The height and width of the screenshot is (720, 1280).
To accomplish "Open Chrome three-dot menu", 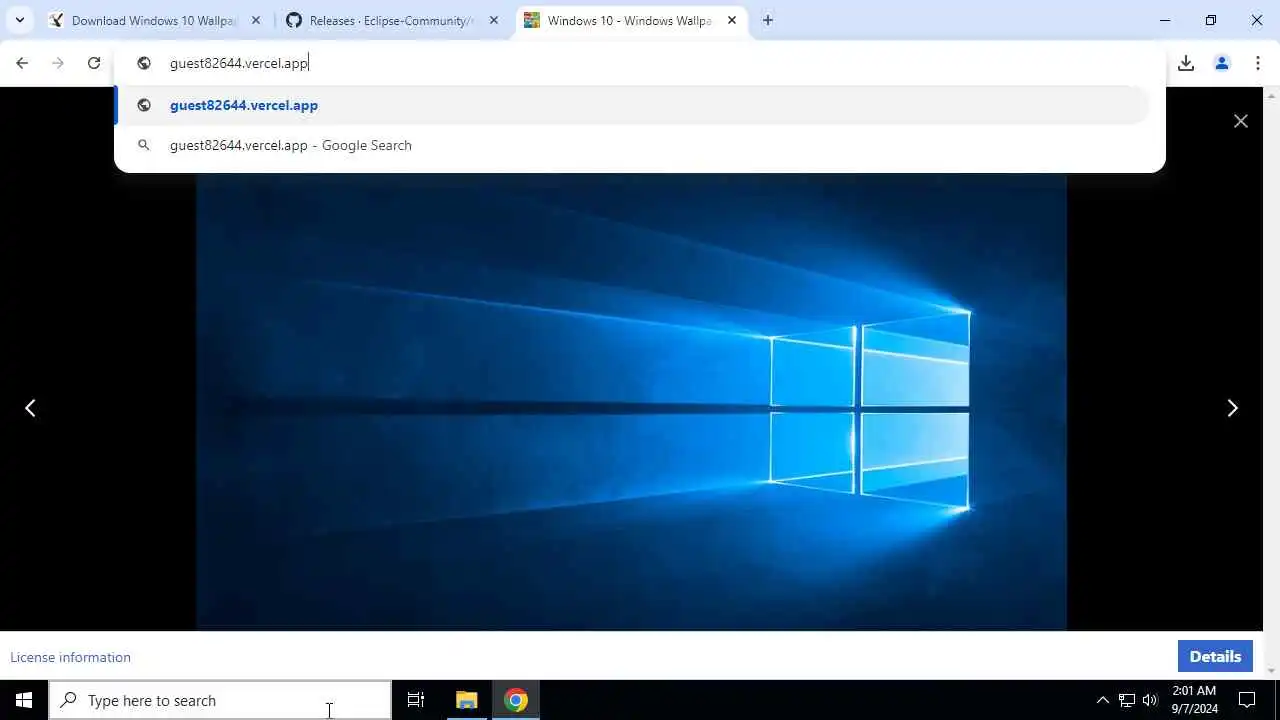I will [1258, 63].
